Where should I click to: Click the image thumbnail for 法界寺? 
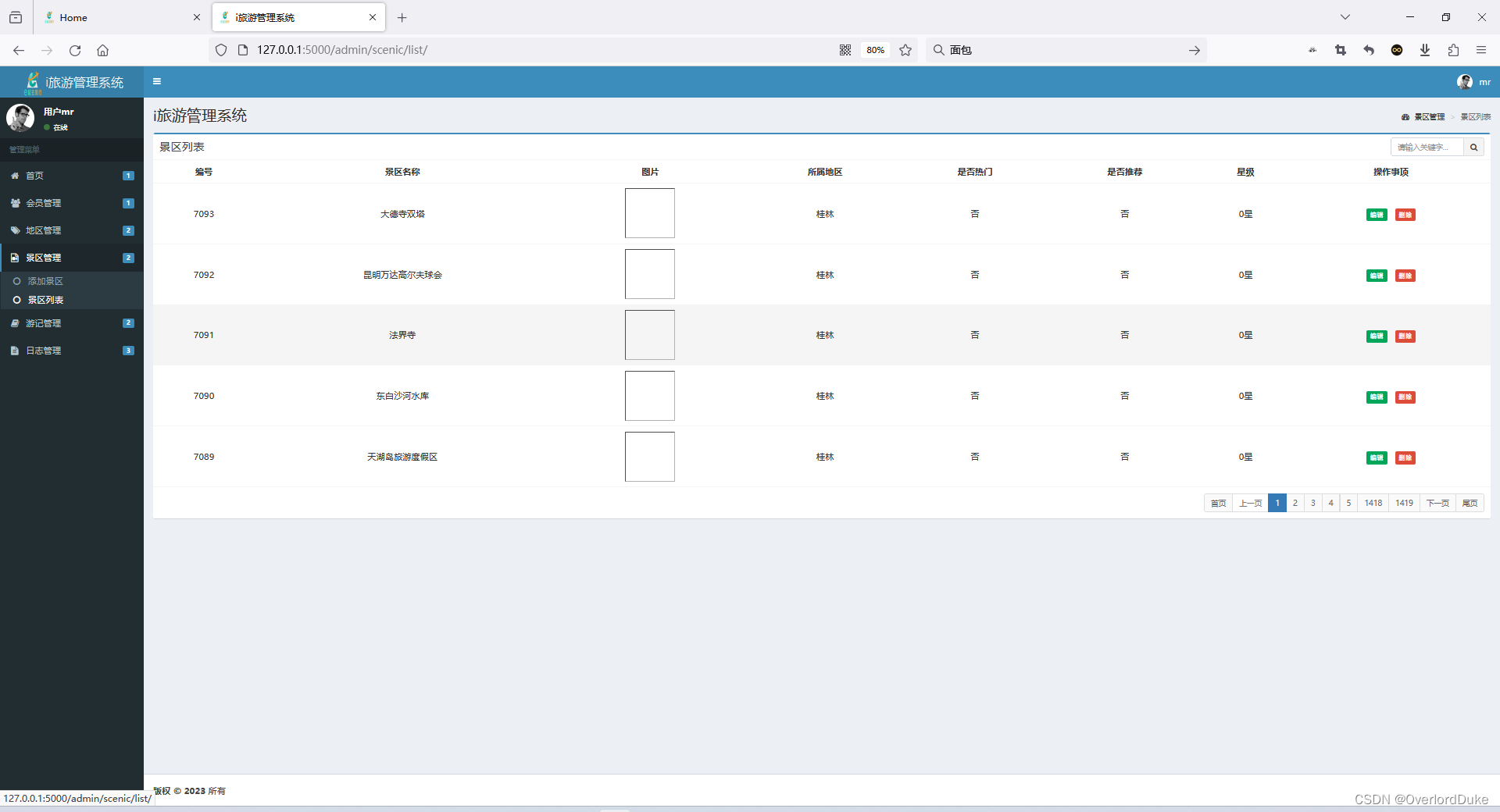[x=650, y=335]
